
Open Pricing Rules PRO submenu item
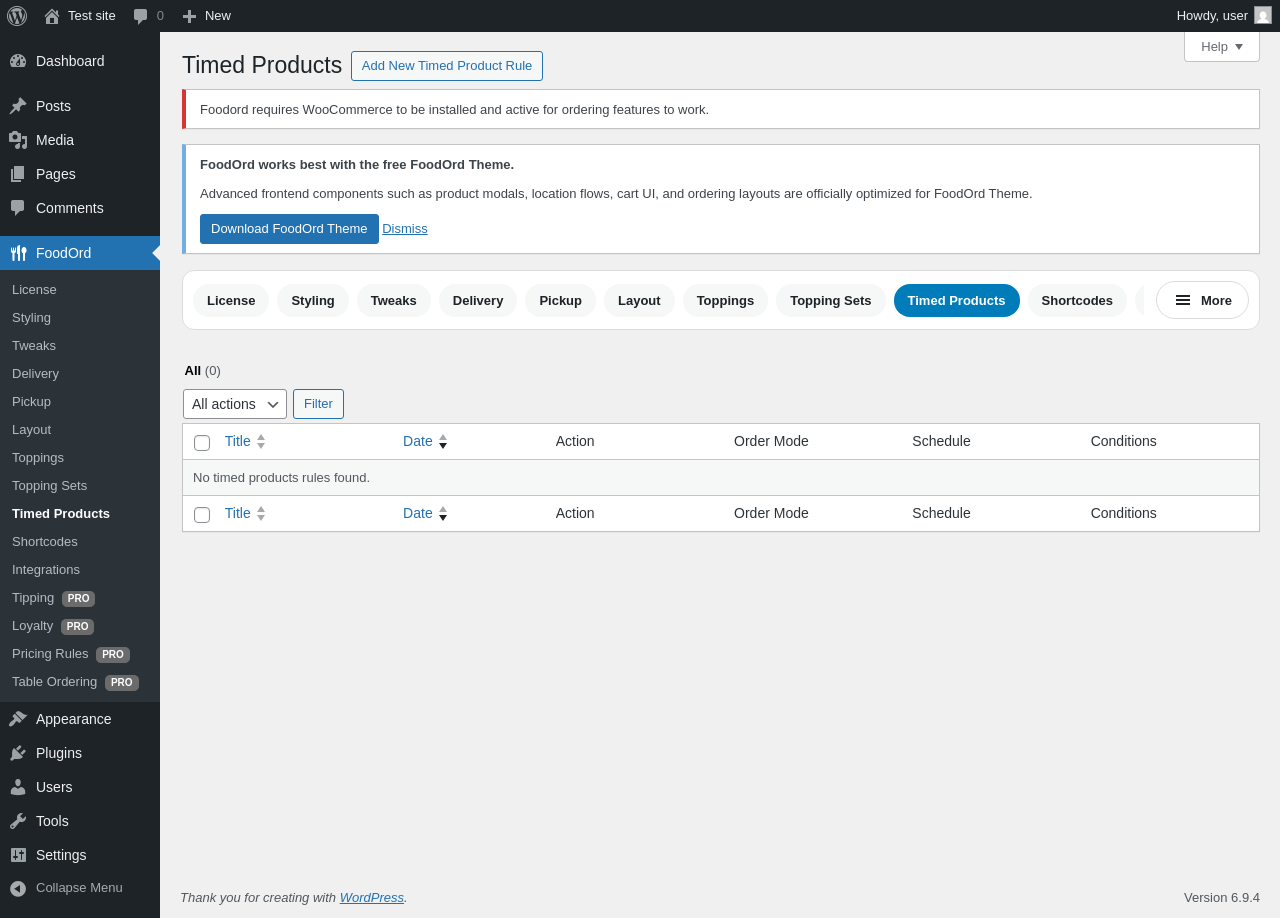pyautogui.click(x=71, y=654)
